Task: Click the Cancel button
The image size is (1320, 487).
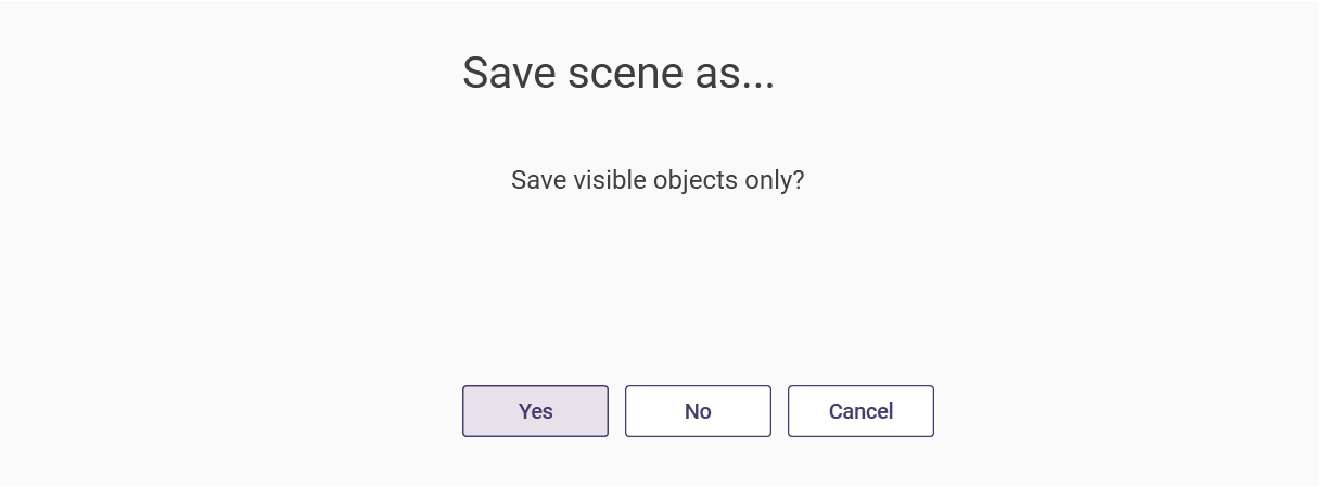Action: (861, 411)
